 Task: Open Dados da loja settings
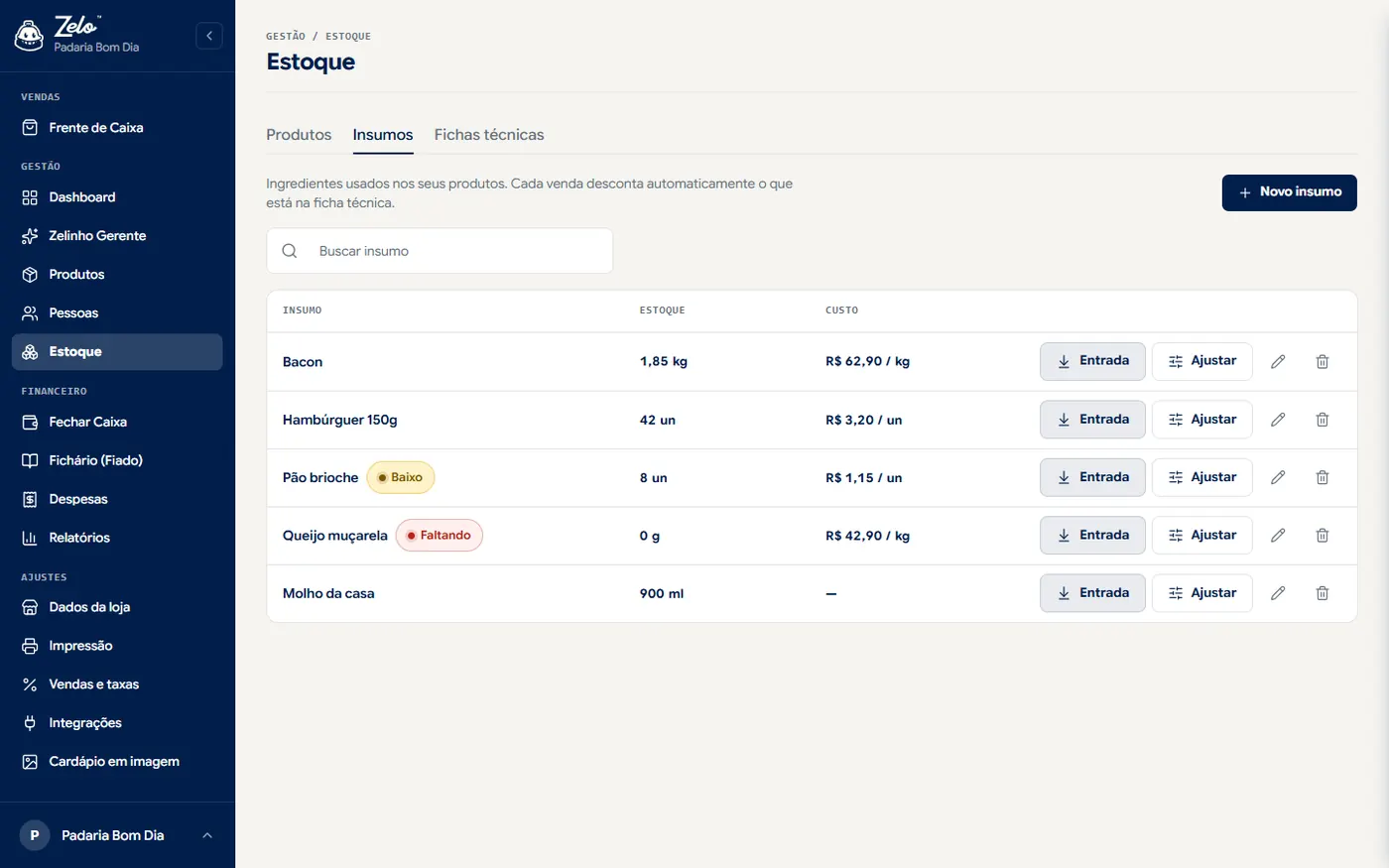[x=117, y=607]
